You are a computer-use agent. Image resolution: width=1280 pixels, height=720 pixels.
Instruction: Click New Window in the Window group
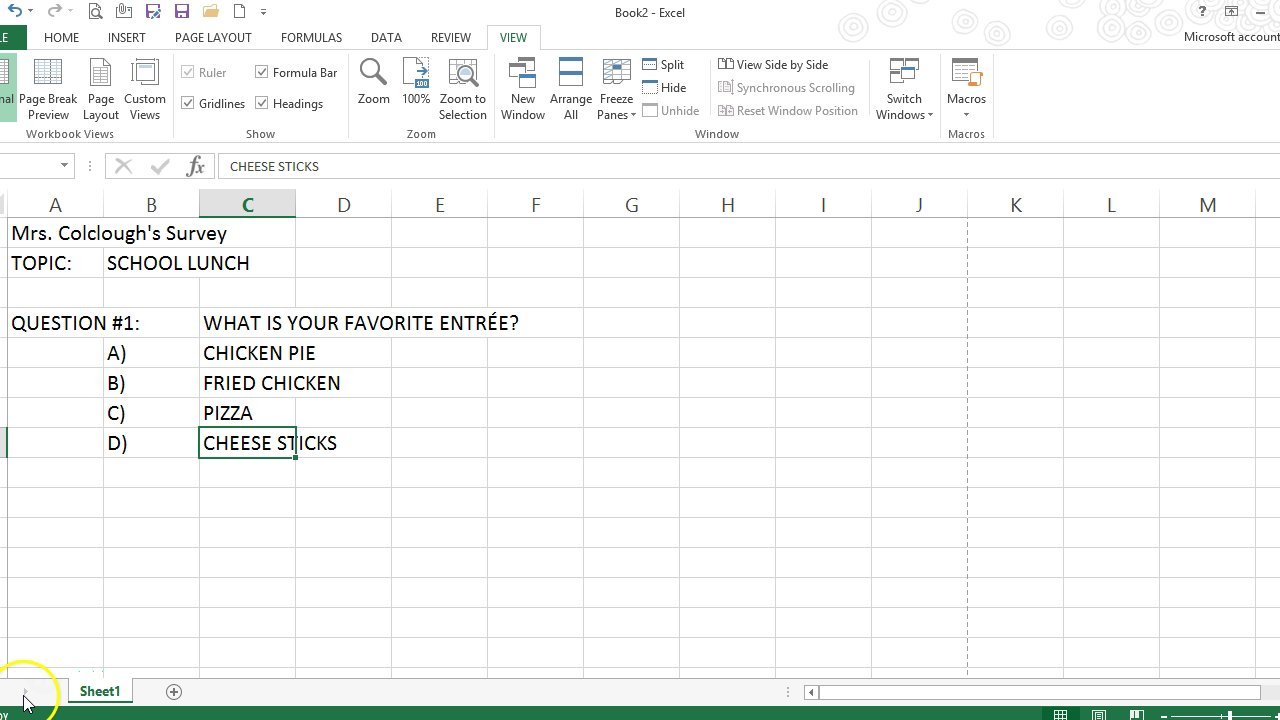(522, 88)
